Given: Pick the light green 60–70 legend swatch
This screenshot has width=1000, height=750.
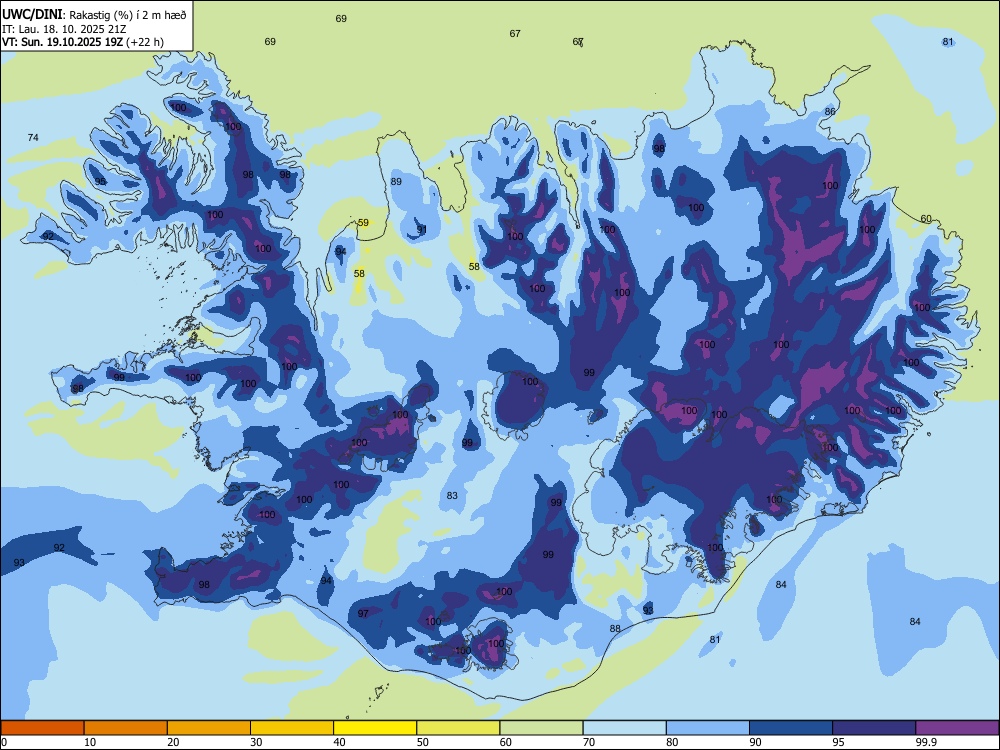Looking at the screenshot, I should point(541,728).
